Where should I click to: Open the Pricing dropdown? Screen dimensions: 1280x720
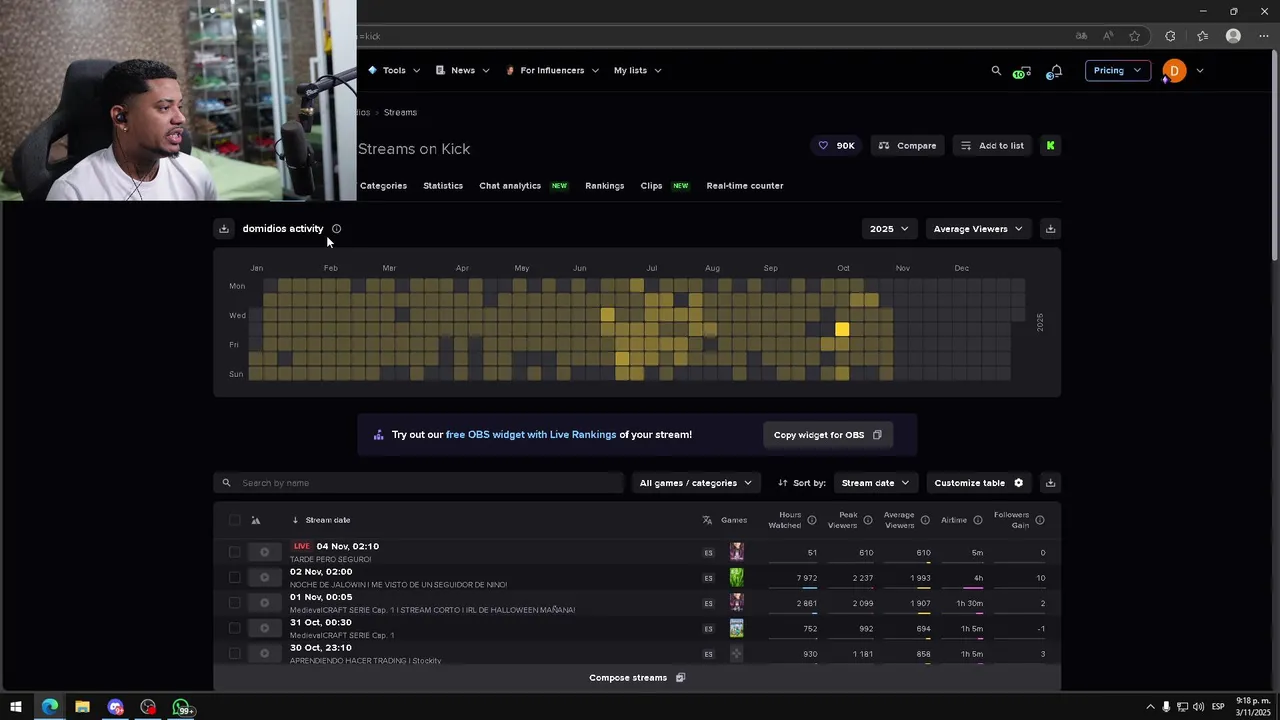[x=1117, y=71]
